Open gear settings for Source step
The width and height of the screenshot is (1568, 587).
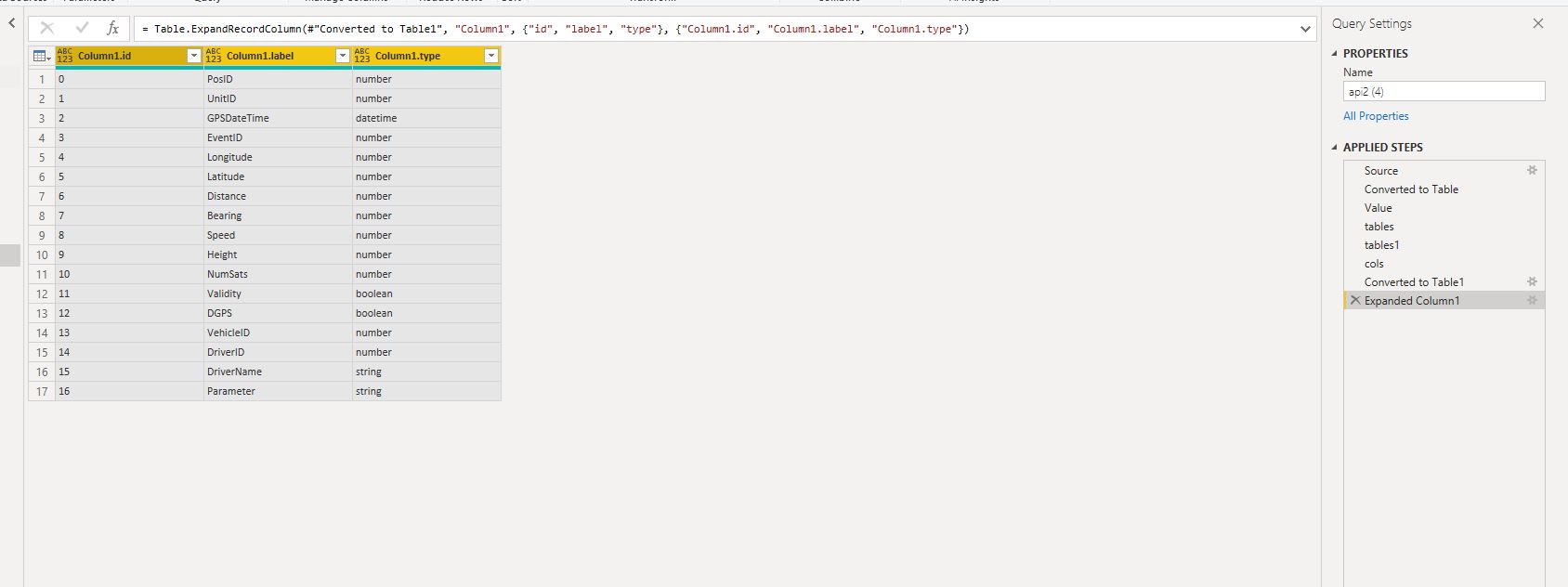coord(1532,170)
